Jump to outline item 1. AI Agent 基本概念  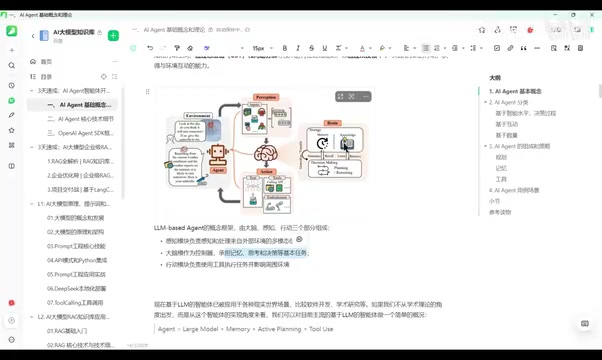(x=515, y=91)
